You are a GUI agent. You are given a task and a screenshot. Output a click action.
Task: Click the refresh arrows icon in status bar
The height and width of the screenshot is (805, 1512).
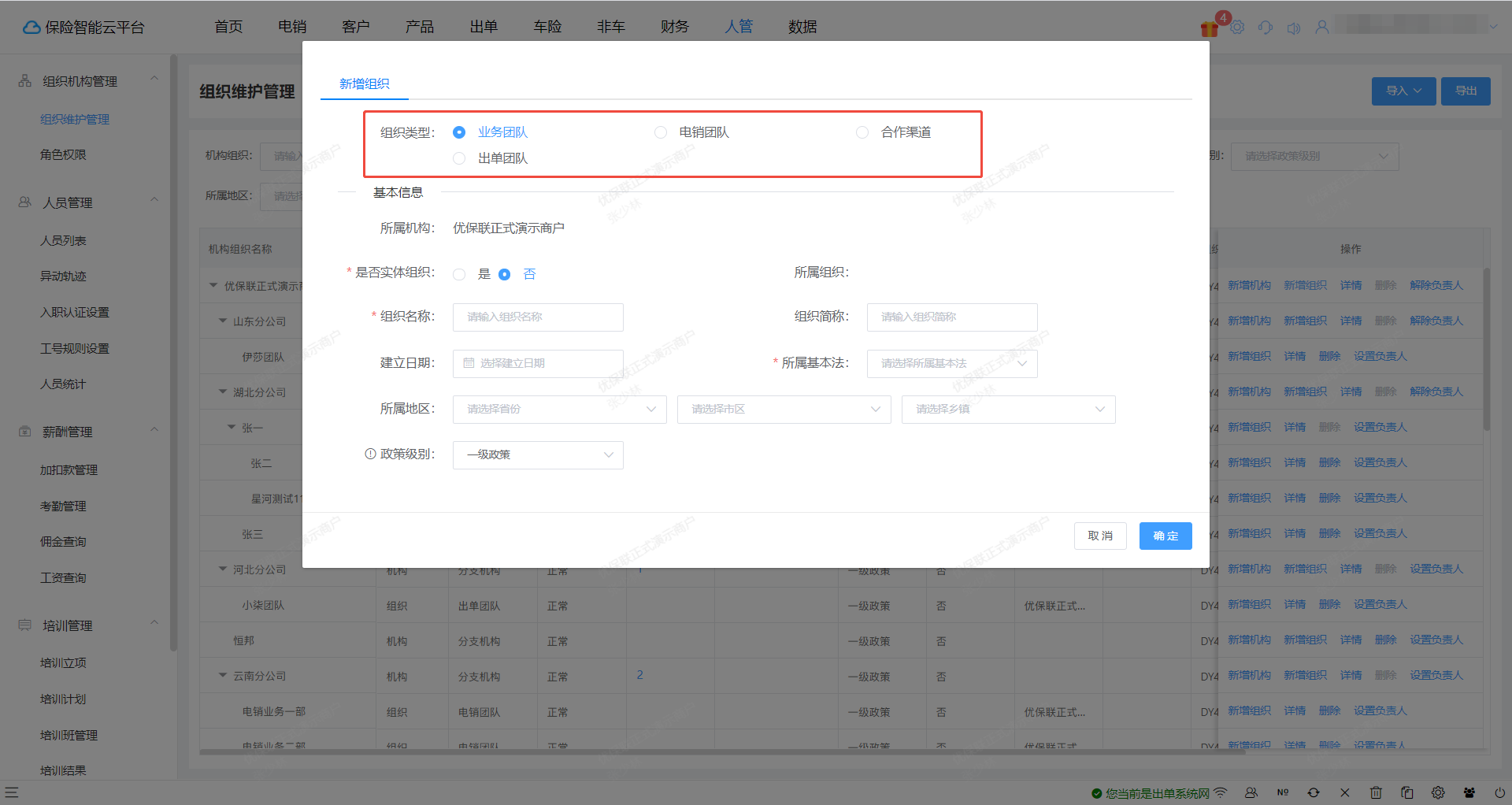[1314, 792]
